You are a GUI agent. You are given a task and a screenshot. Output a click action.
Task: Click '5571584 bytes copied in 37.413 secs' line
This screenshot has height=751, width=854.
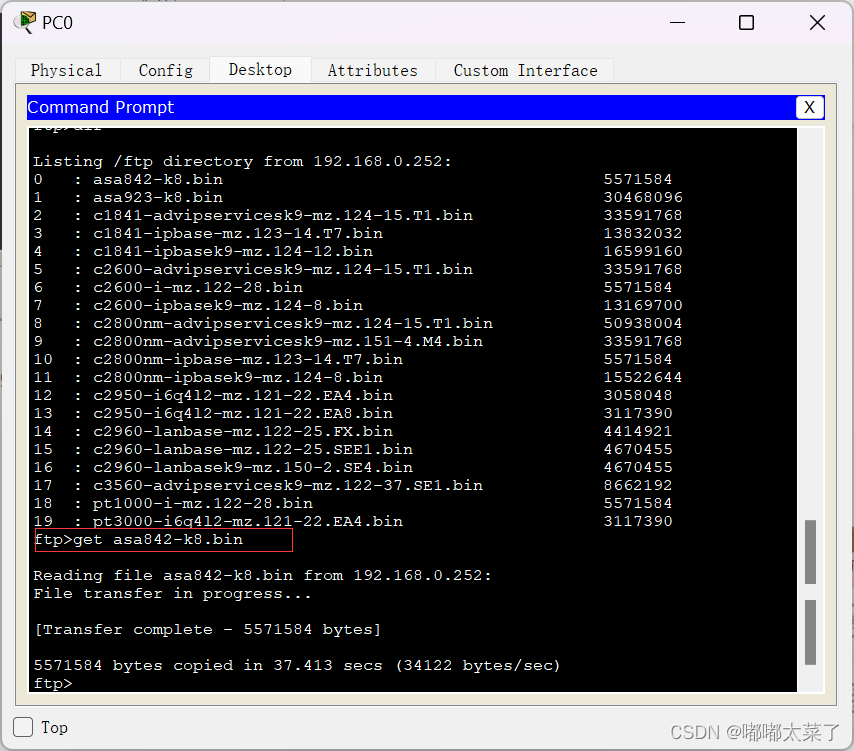coord(297,665)
